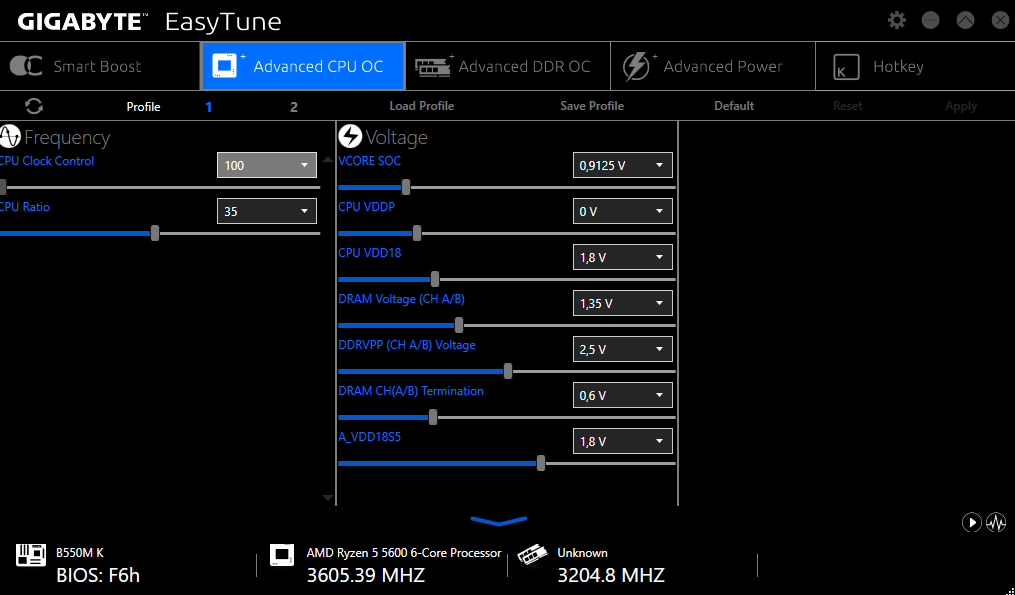The width and height of the screenshot is (1015, 595).
Task: Switch to the Smart Boost tab
Action: coord(100,66)
